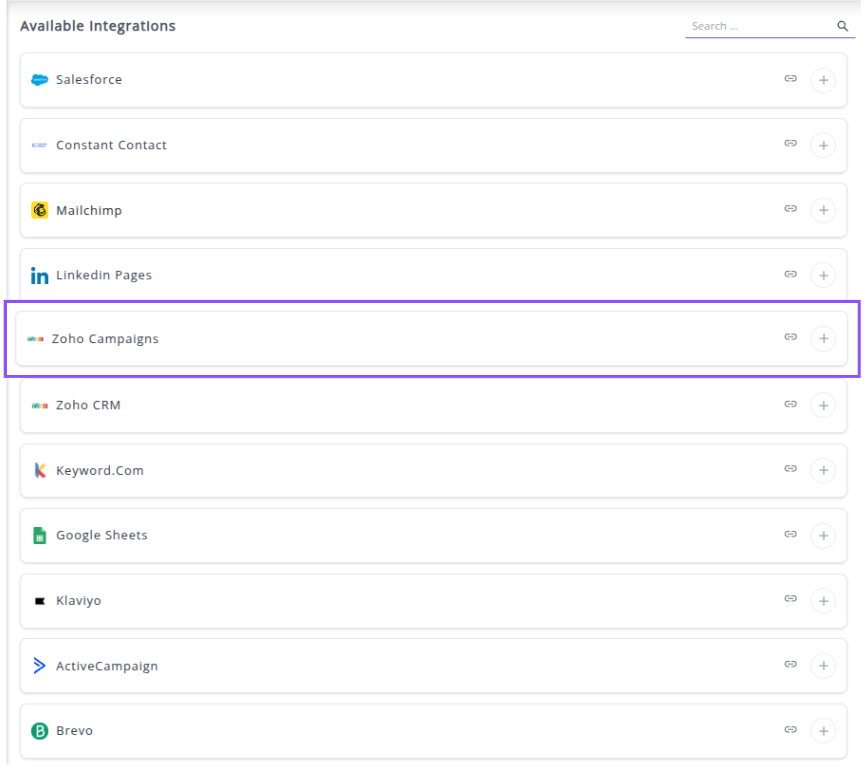Screen dimensions: 864x772
Task: Select the Google Sheets integration label
Action: [x=101, y=535]
